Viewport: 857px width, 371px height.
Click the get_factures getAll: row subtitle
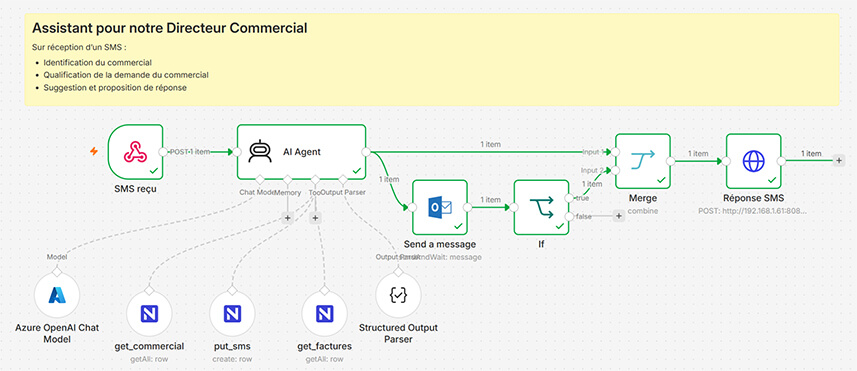pyautogui.click(x=325, y=360)
